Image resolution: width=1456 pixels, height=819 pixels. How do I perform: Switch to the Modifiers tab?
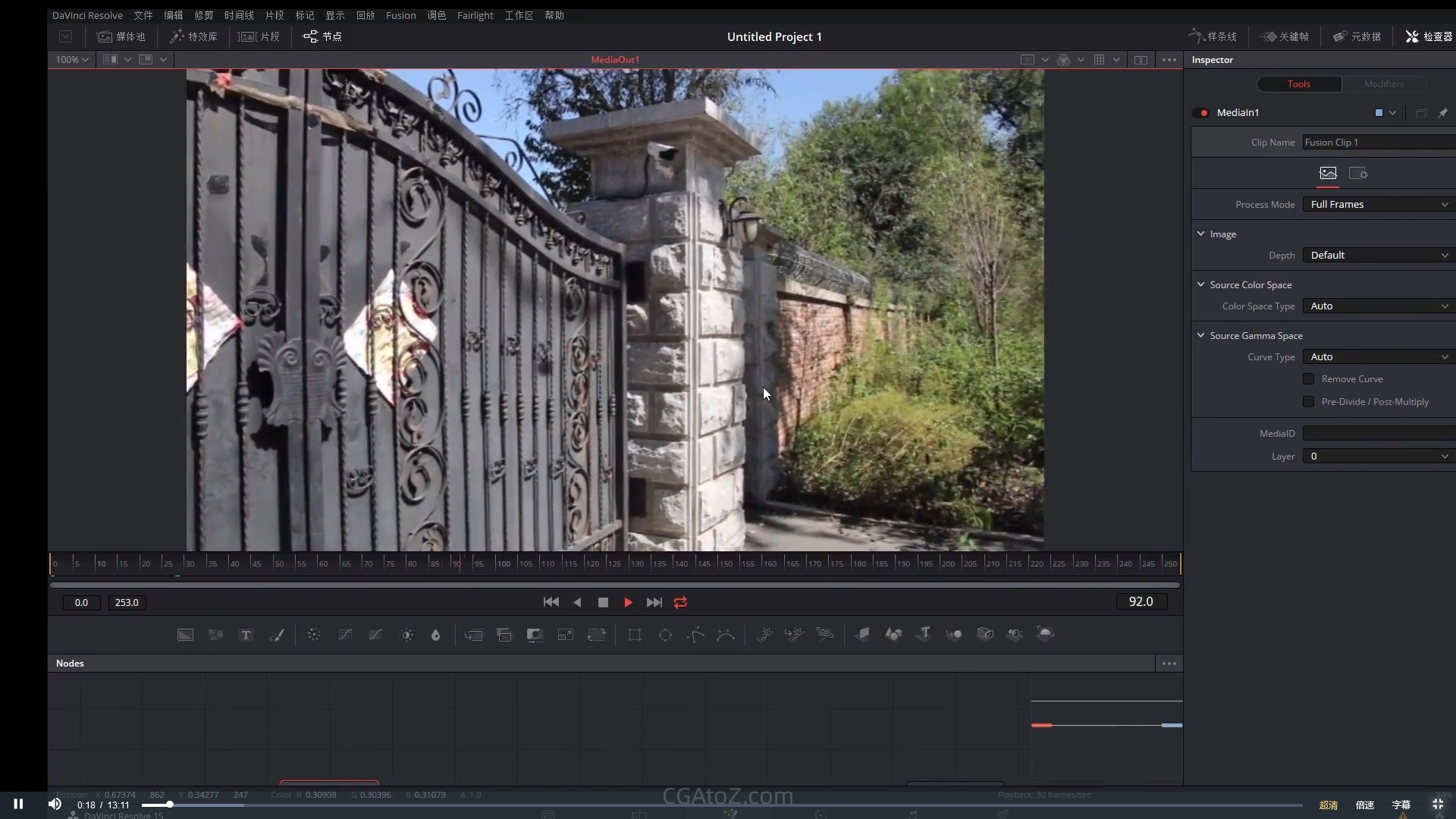(x=1383, y=84)
